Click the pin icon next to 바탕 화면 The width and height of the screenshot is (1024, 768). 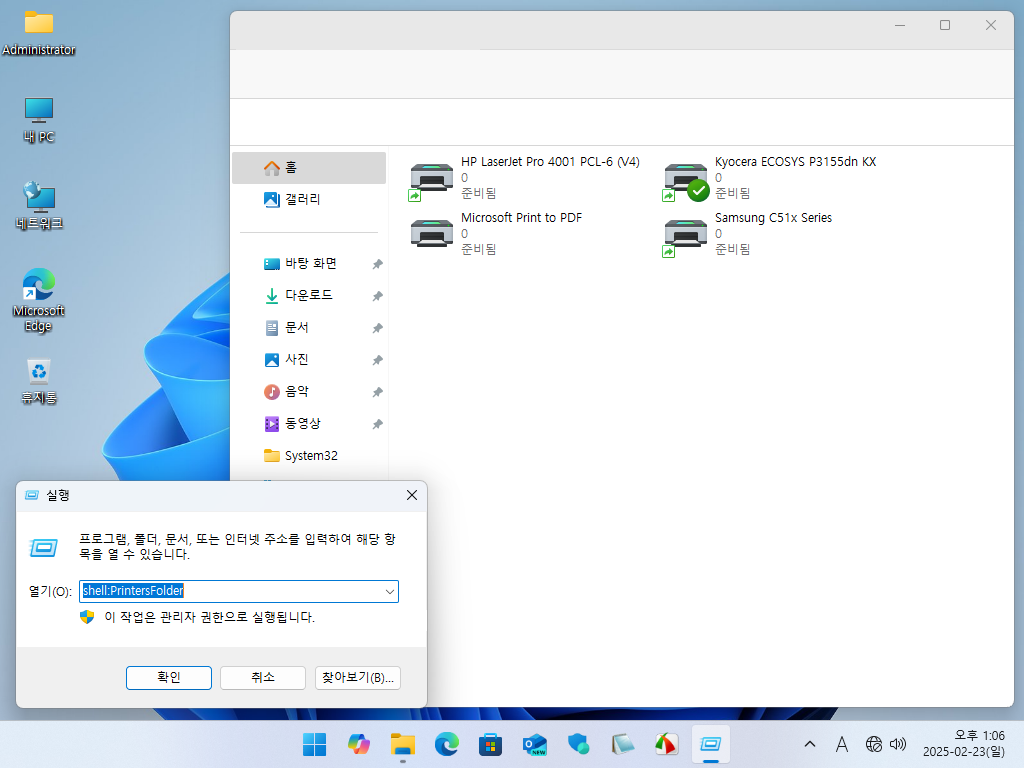pyautogui.click(x=377, y=264)
